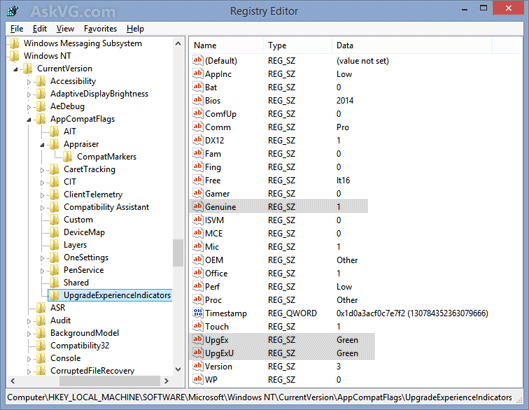Click the Registry Editor app icon in title bar
Viewport: 529px width, 410px height.
pos(13,10)
